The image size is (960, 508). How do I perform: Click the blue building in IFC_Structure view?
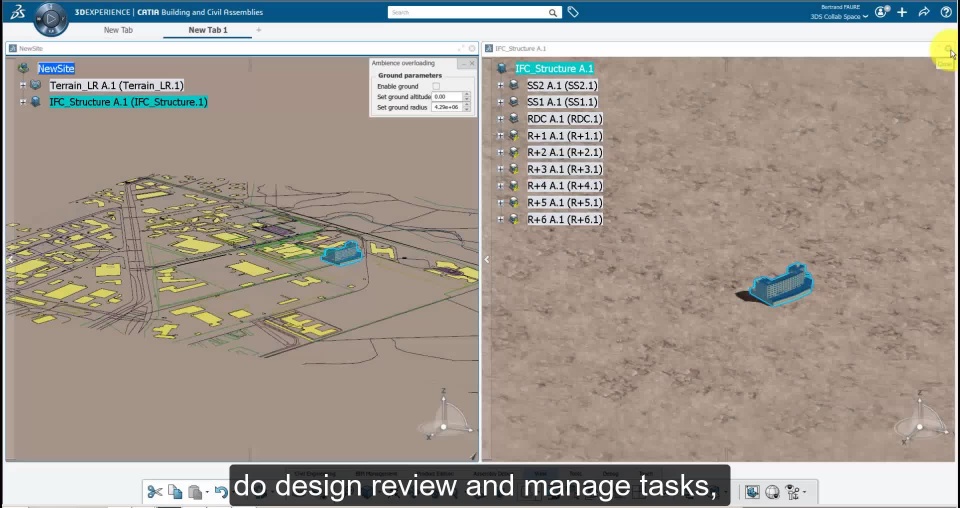click(781, 285)
